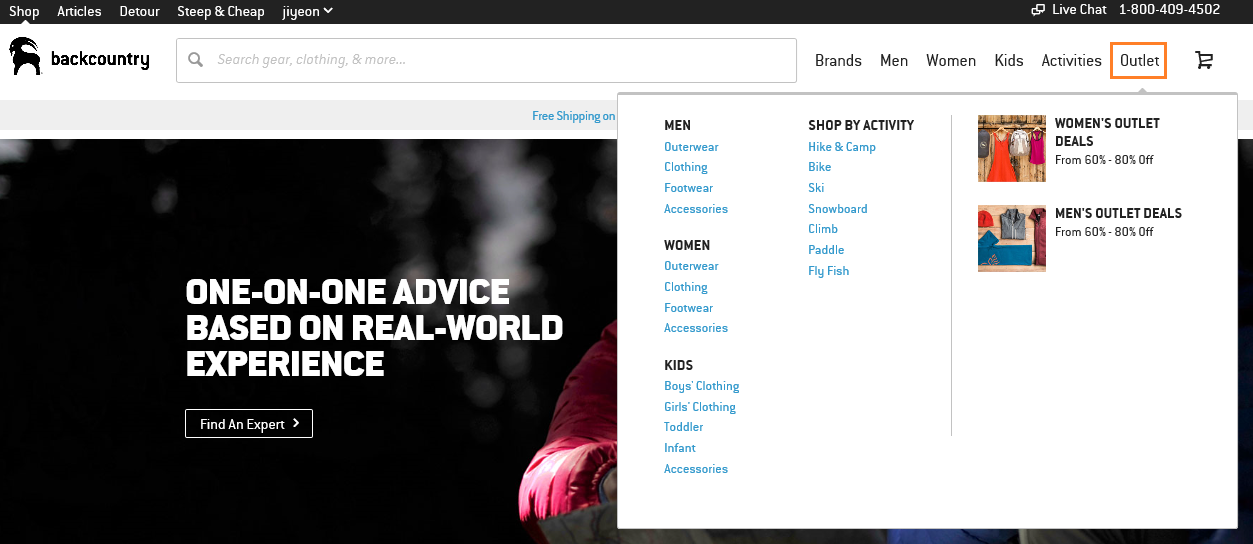Click the KIDS heading in Outlet menu
Image resolution: width=1253 pixels, height=544 pixels.
(x=678, y=365)
